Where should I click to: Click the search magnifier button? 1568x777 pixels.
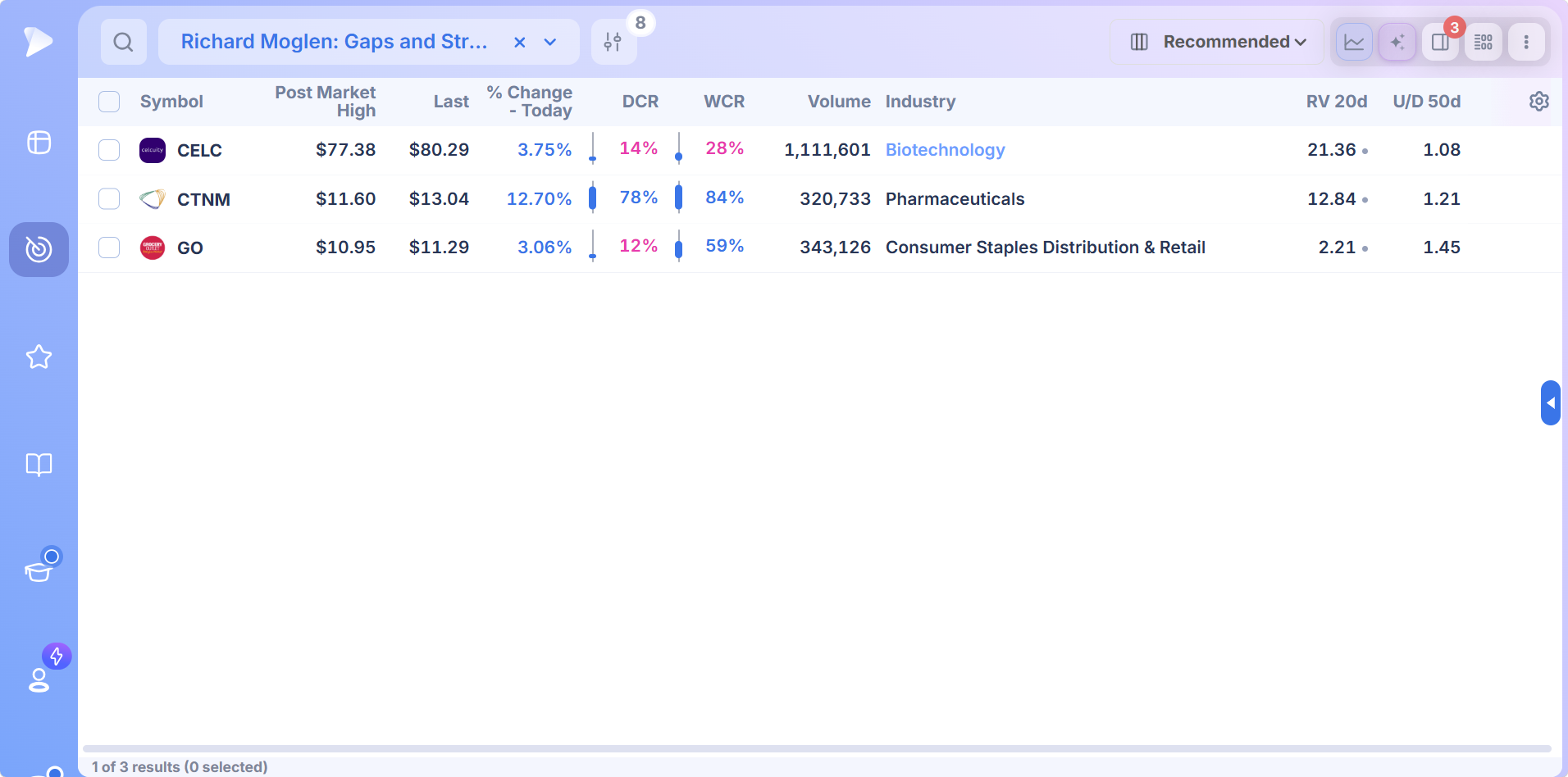click(x=124, y=42)
